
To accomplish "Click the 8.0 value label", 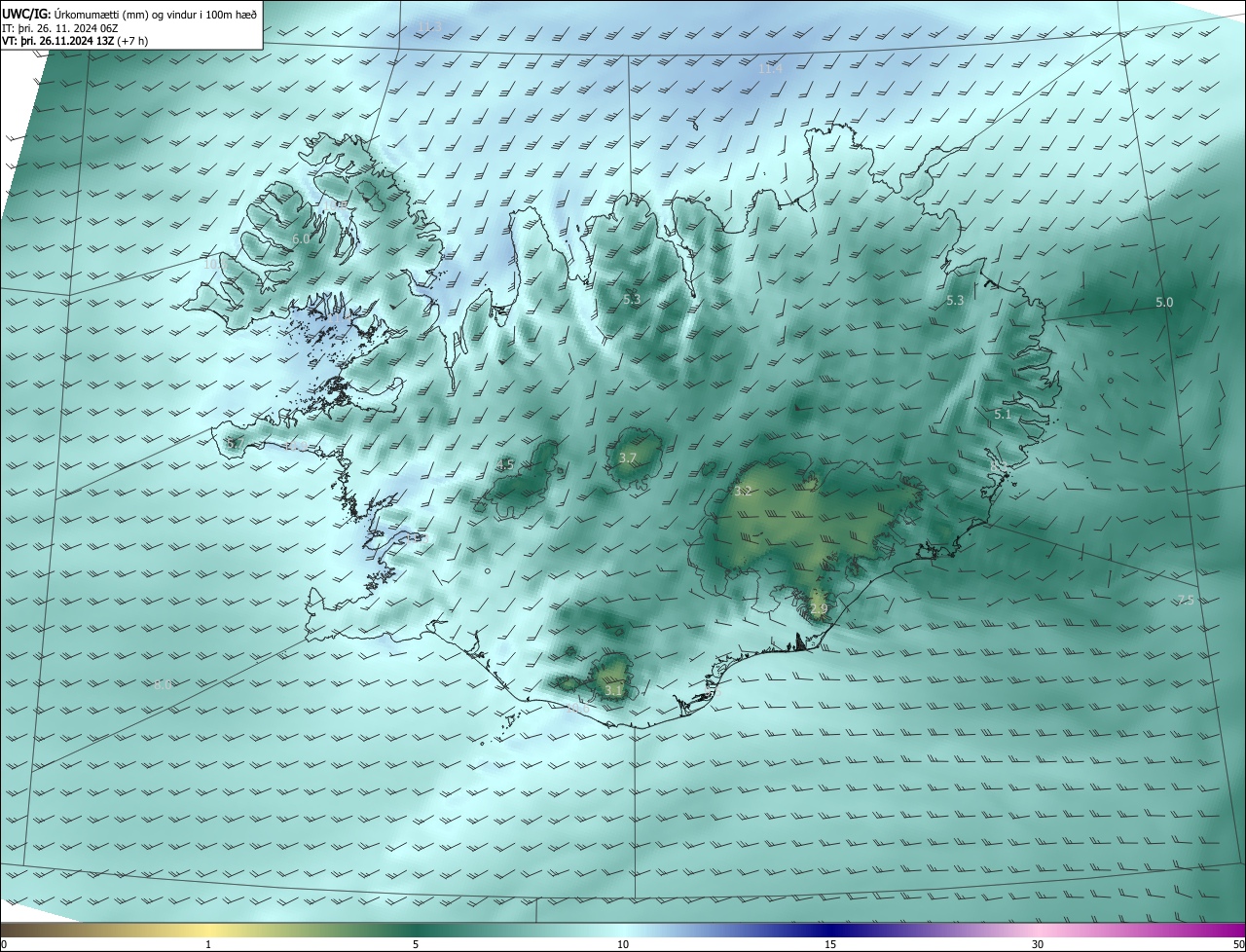I will (163, 685).
